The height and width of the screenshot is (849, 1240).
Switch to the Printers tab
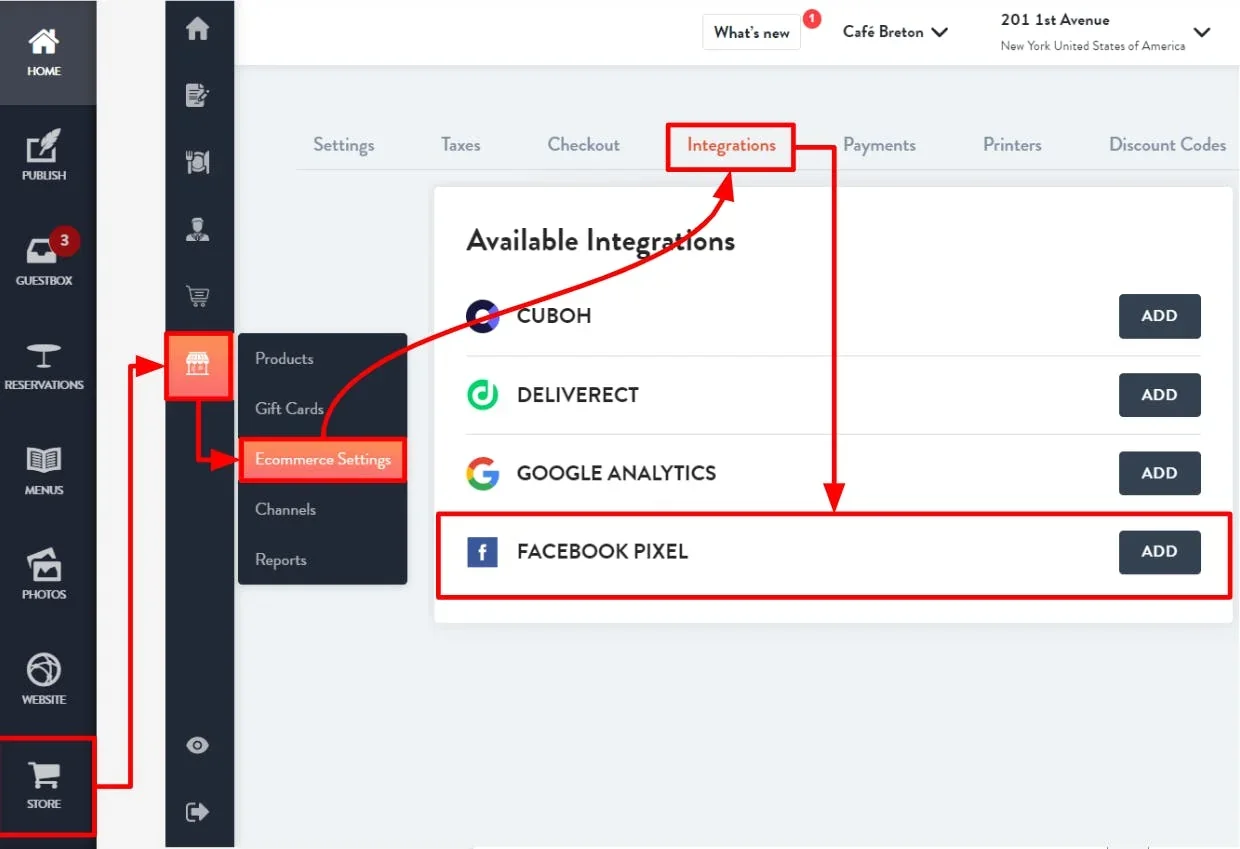coord(1012,145)
